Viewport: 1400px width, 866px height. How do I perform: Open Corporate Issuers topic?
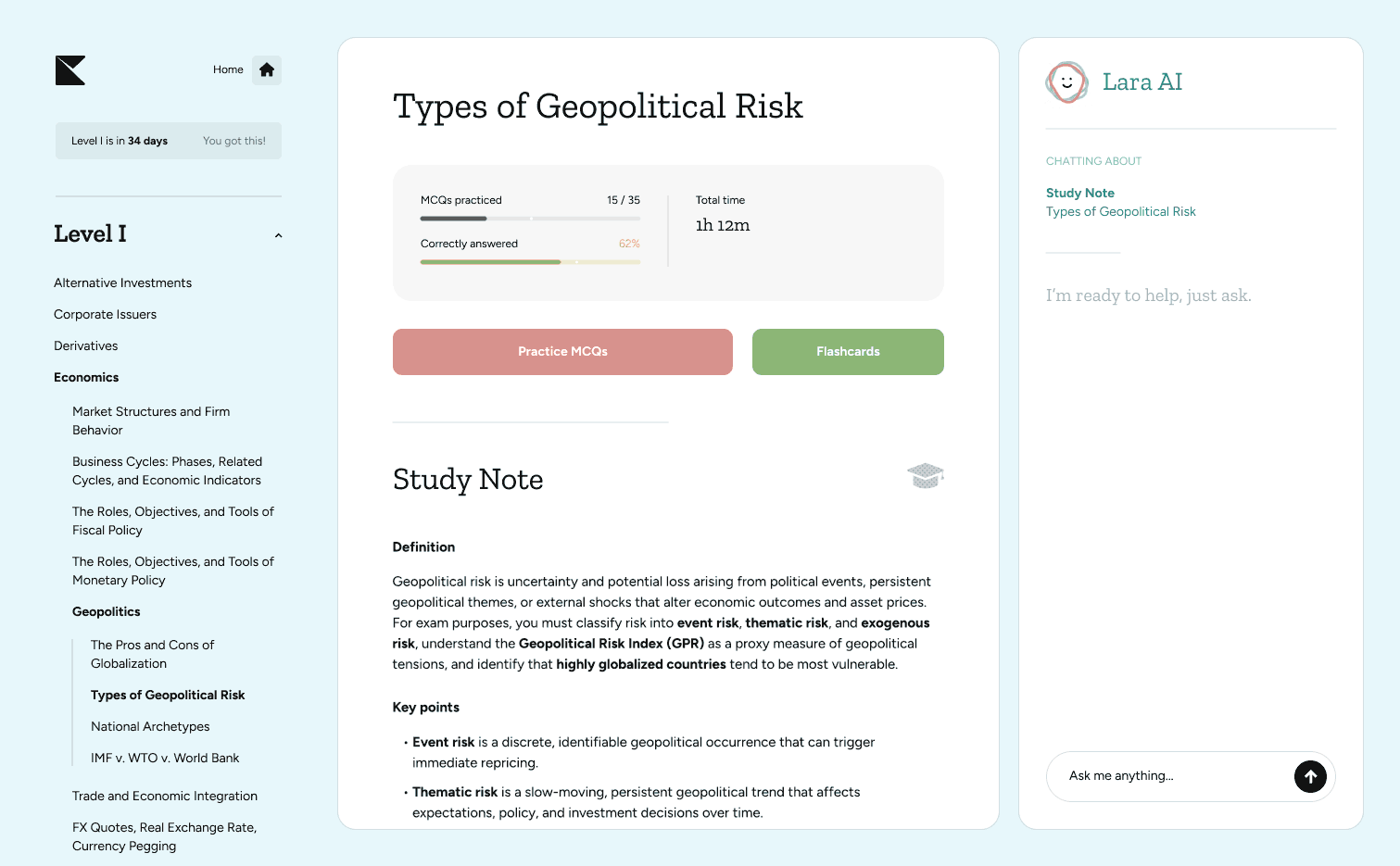click(106, 315)
